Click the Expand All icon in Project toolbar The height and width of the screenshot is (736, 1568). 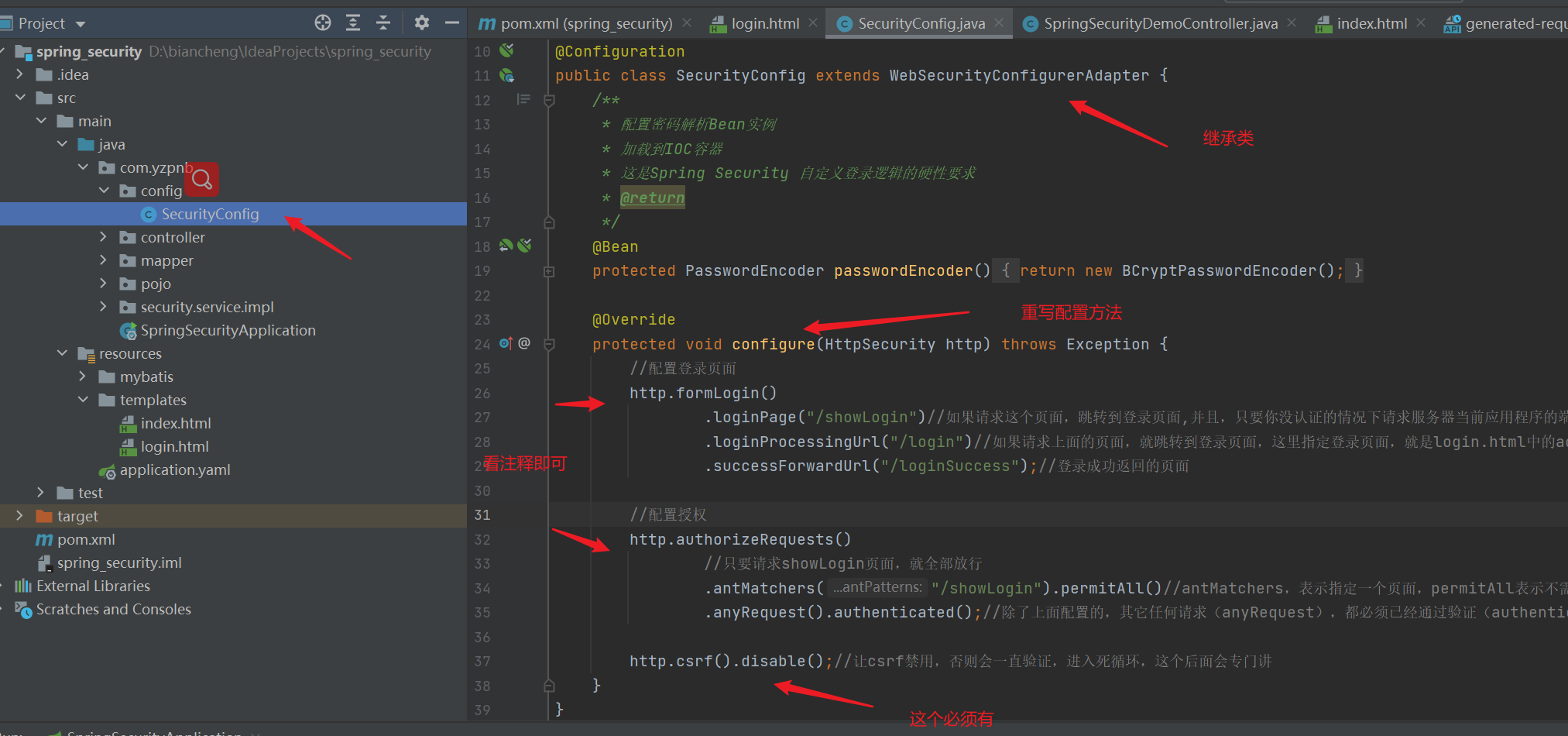352,22
